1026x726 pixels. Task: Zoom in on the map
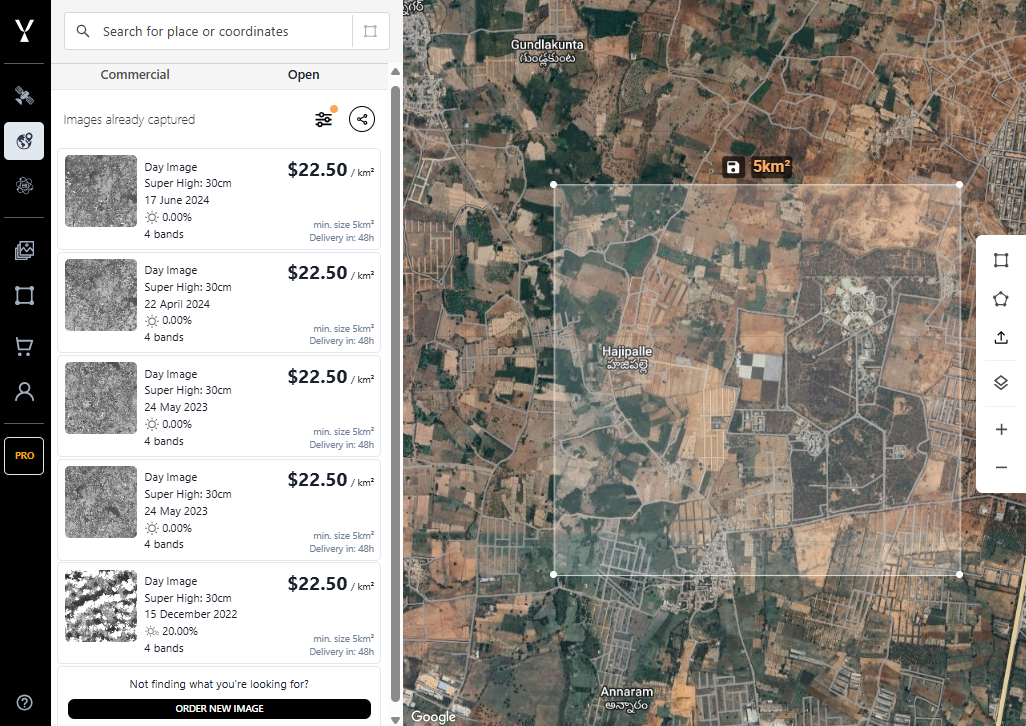pos(1001,430)
